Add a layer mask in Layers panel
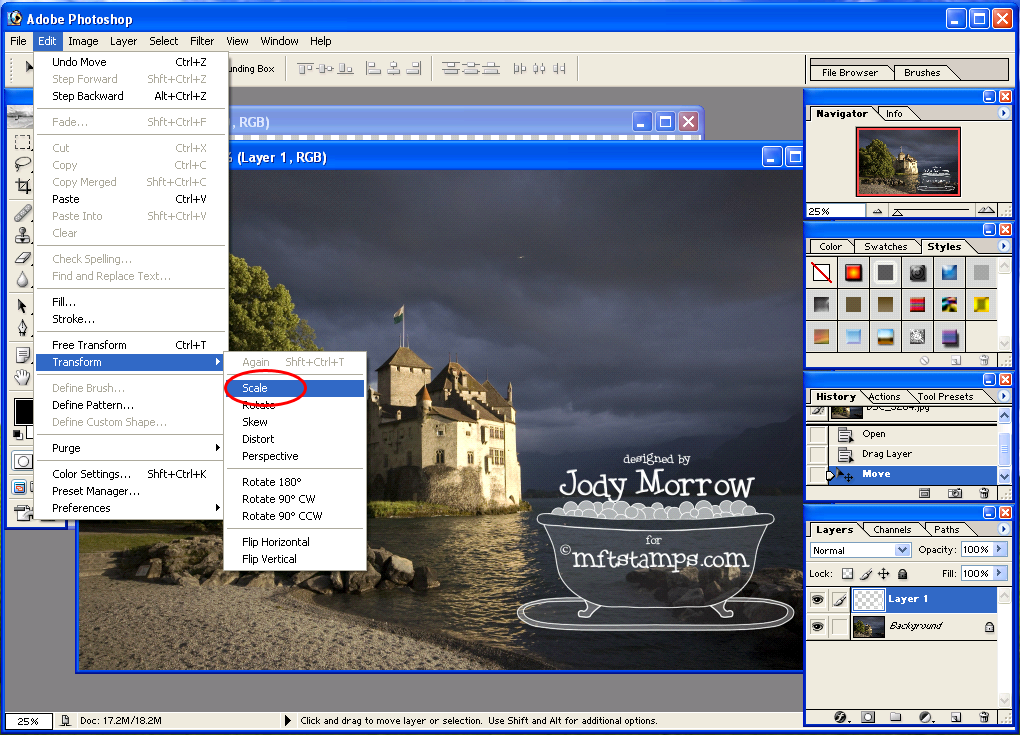The width and height of the screenshot is (1020, 735). pos(868,717)
